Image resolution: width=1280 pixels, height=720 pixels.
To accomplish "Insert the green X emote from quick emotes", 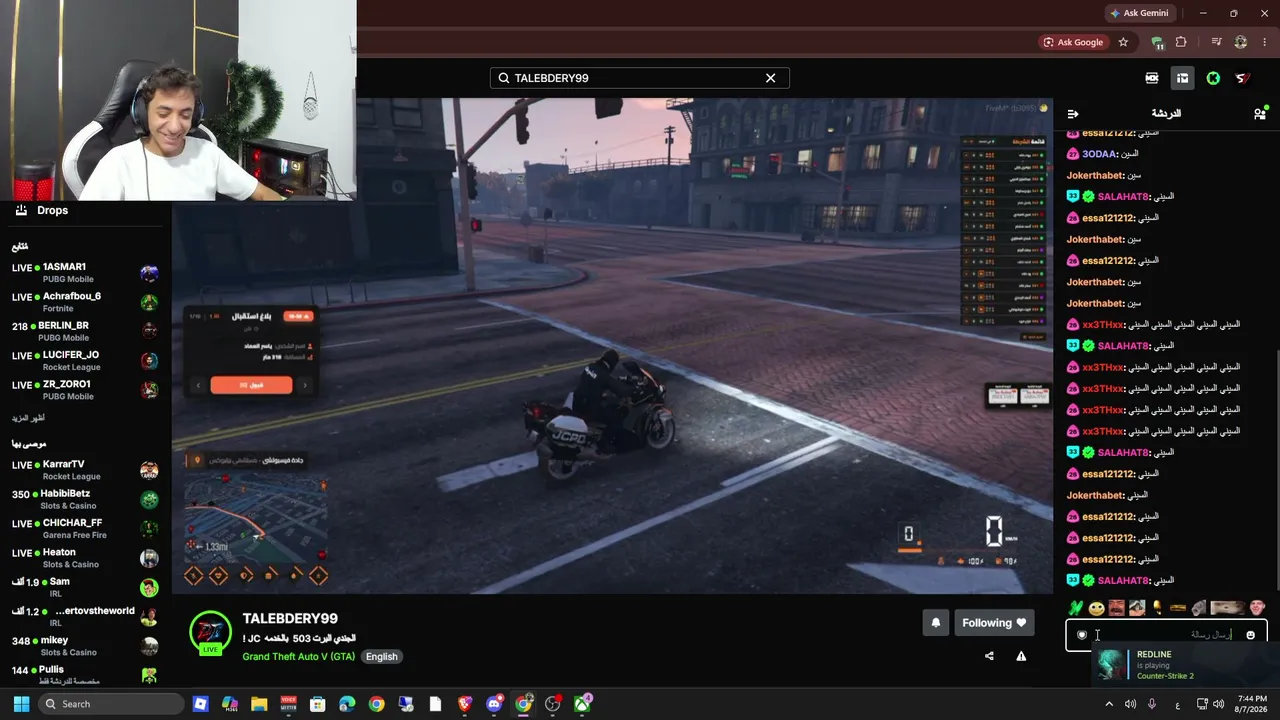I will (1075, 607).
